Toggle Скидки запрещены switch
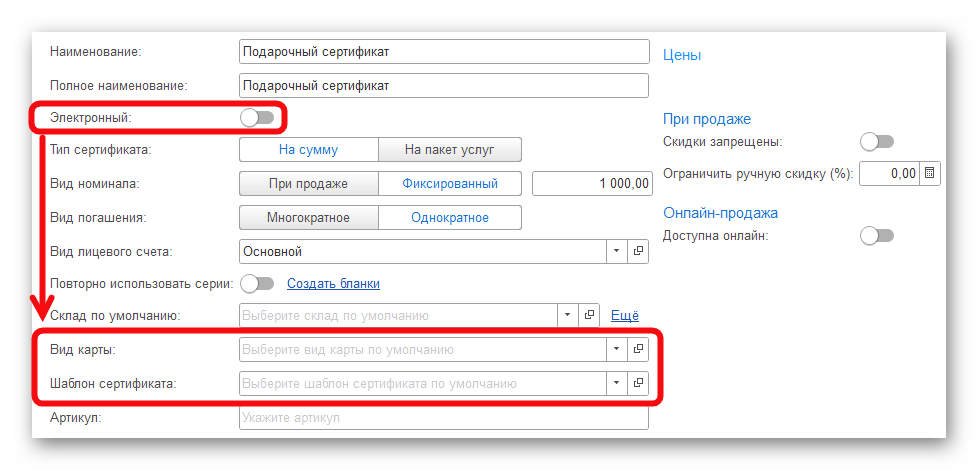Image resolution: width=978 pixels, height=470 pixels. (877, 142)
